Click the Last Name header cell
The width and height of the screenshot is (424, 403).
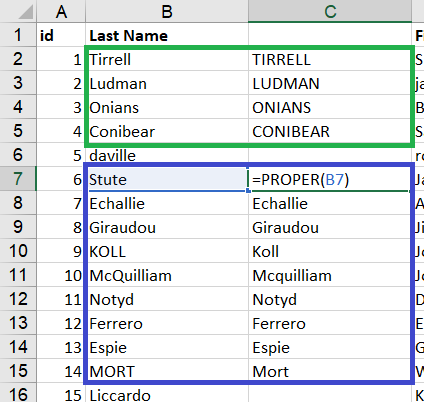pyautogui.click(x=167, y=35)
